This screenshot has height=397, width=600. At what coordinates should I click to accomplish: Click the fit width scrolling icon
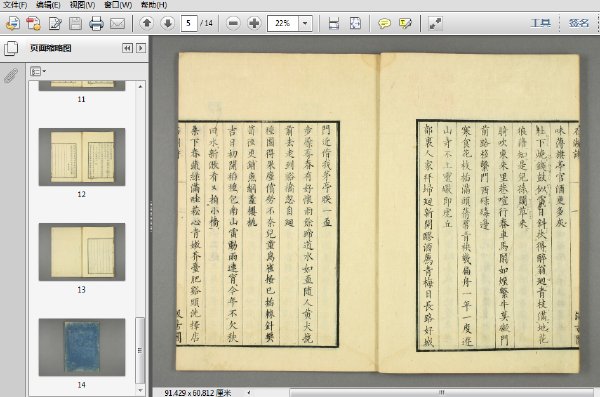[334, 23]
